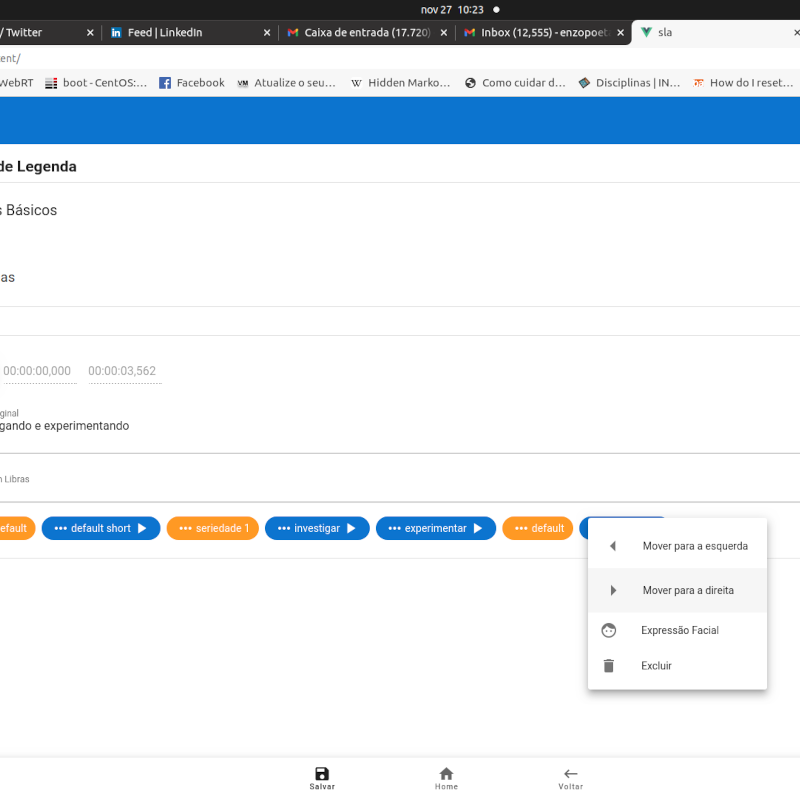The width and height of the screenshot is (800, 799).
Task: Click the trash icon to Excluir
Action: pos(609,666)
